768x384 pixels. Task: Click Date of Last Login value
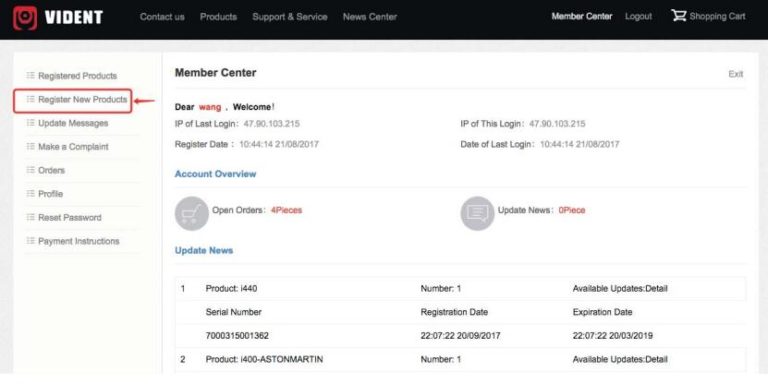(579, 144)
